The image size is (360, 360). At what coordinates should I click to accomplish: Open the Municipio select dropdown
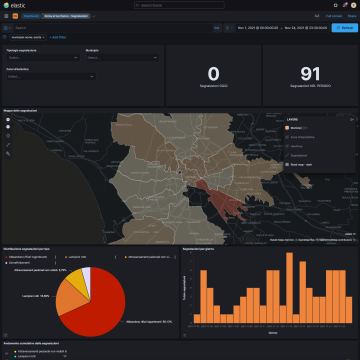point(122,58)
